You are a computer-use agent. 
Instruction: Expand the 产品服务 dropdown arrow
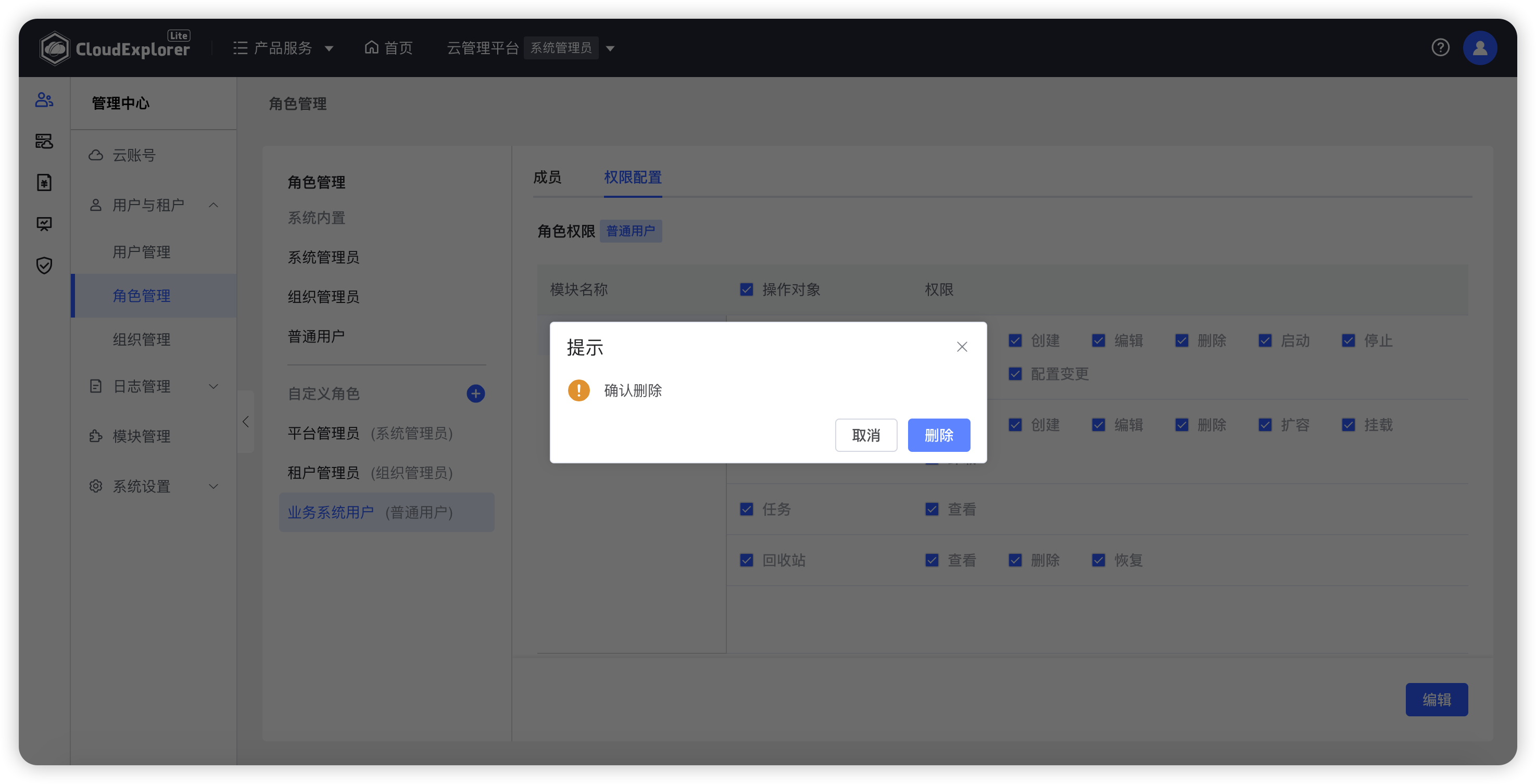pyautogui.click(x=329, y=48)
